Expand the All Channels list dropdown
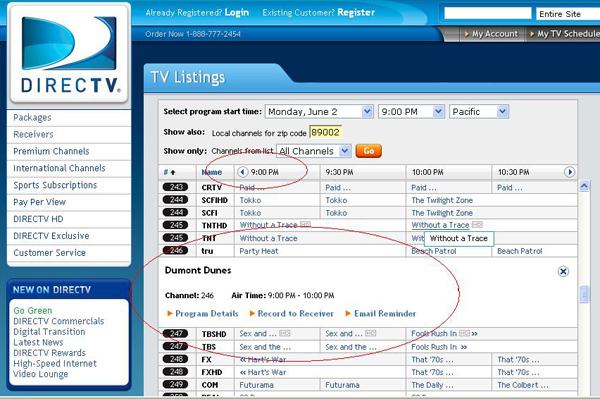Viewport: 600px width, 399px height. [314, 151]
